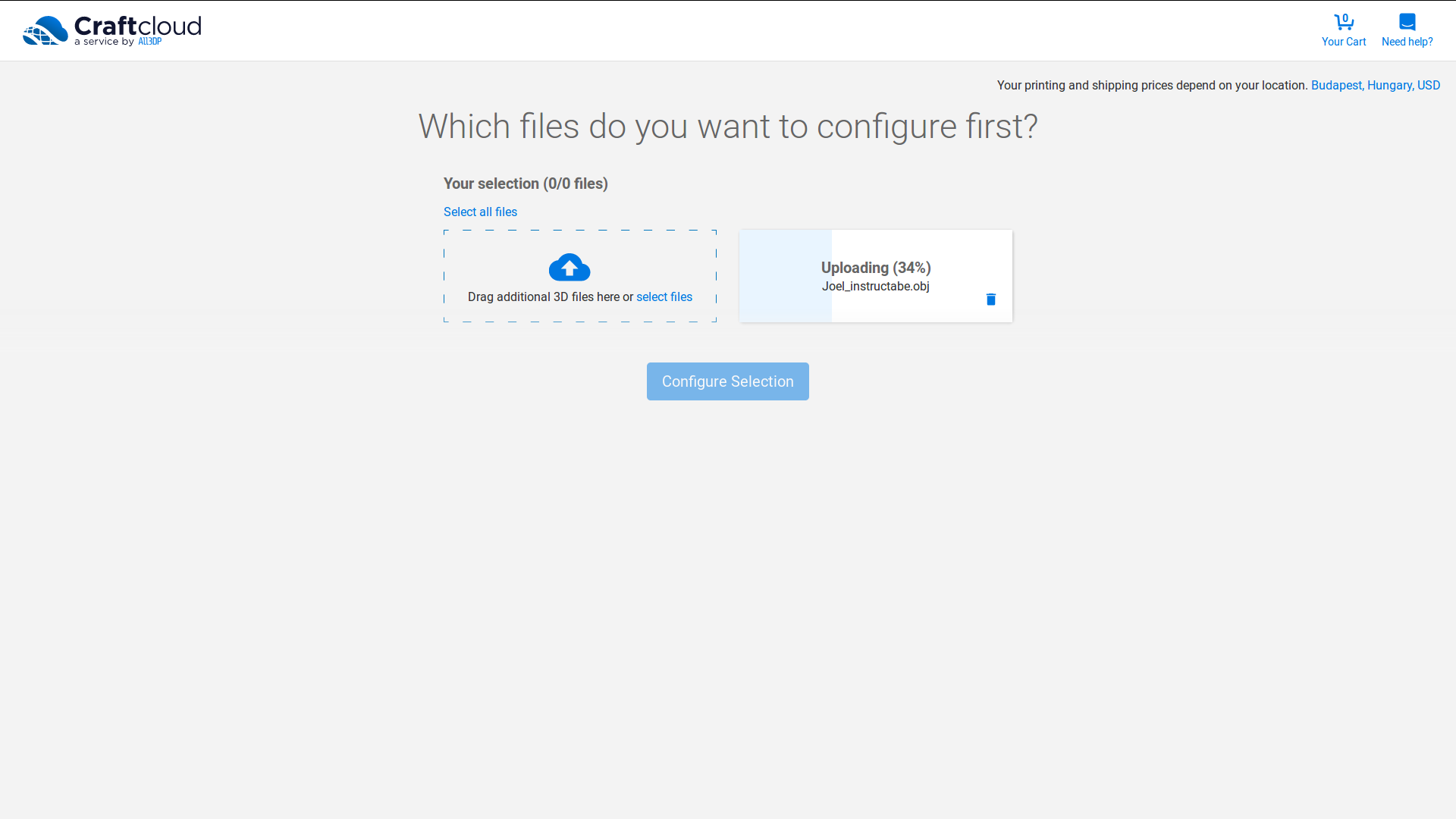Screen dimensions: 1456x819
Task: Open Your Cart icon
Action: pyautogui.click(x=1344, y=21)
